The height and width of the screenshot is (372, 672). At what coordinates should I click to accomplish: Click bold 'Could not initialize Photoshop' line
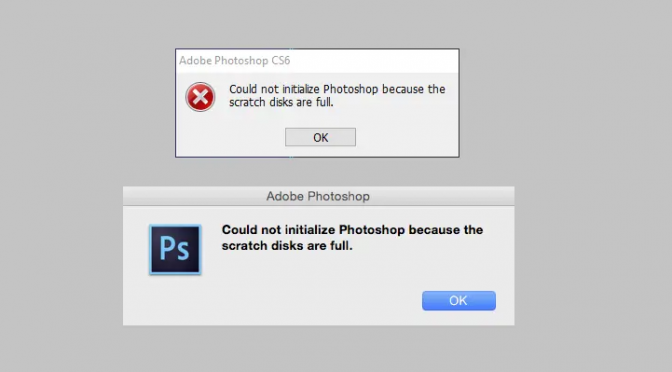(x=352, y=230)
